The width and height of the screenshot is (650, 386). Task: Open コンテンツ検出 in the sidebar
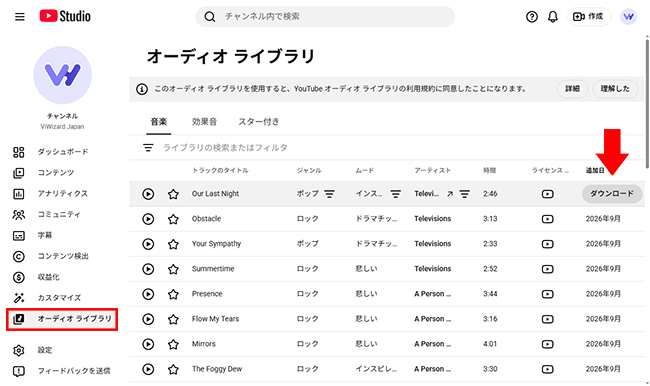pos(62,256)
